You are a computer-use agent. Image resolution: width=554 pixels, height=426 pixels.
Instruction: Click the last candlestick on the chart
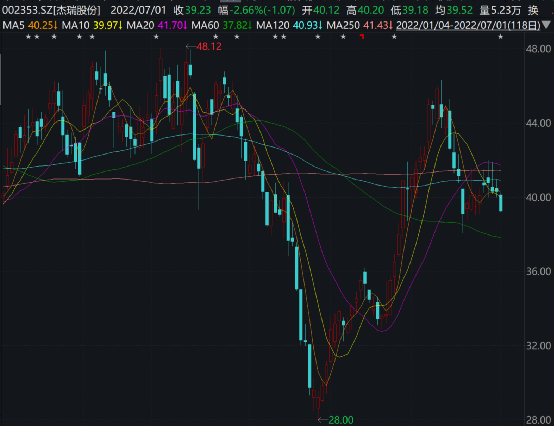point(501,203)
